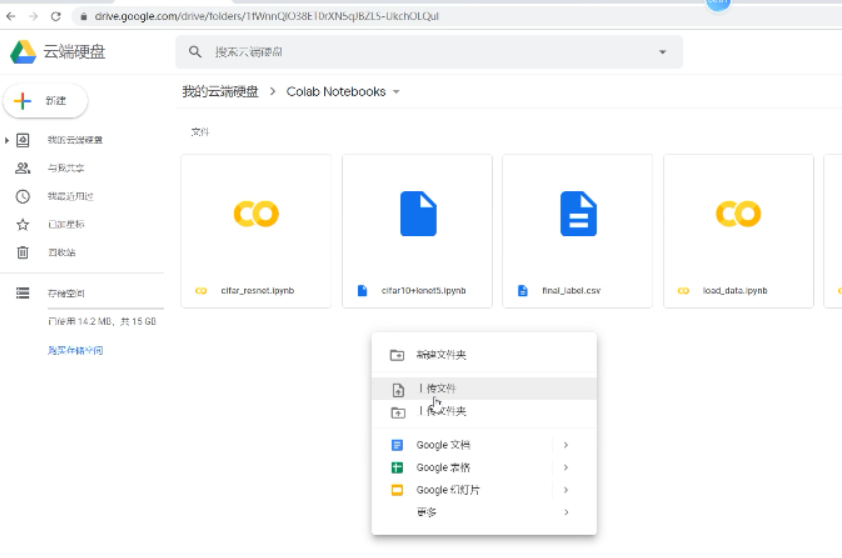The height and width of the screenshot is (558, 842).
Task: Click small doc icon beside final_label.csv name
Action: point(522,291)
